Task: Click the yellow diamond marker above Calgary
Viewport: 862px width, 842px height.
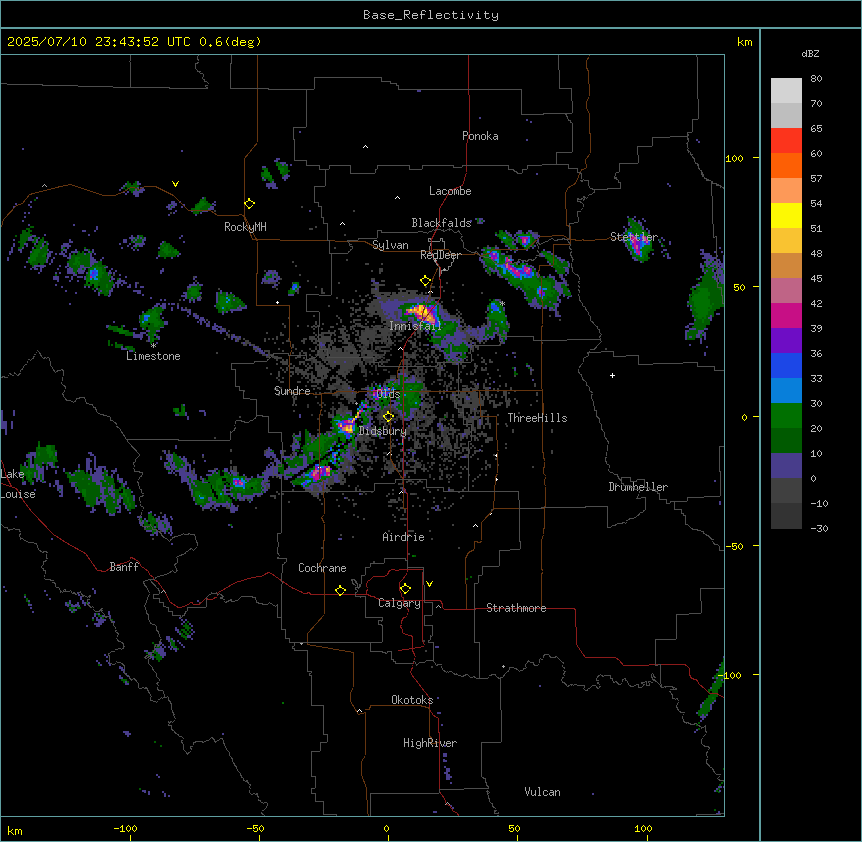Action: tap(405, 589)
